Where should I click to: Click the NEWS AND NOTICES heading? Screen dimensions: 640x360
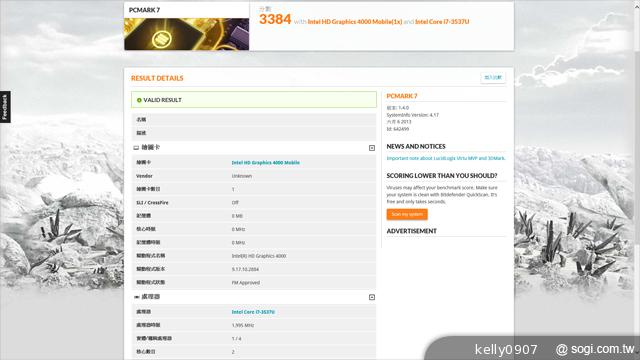pyautogui.click(x=416, y=146)
